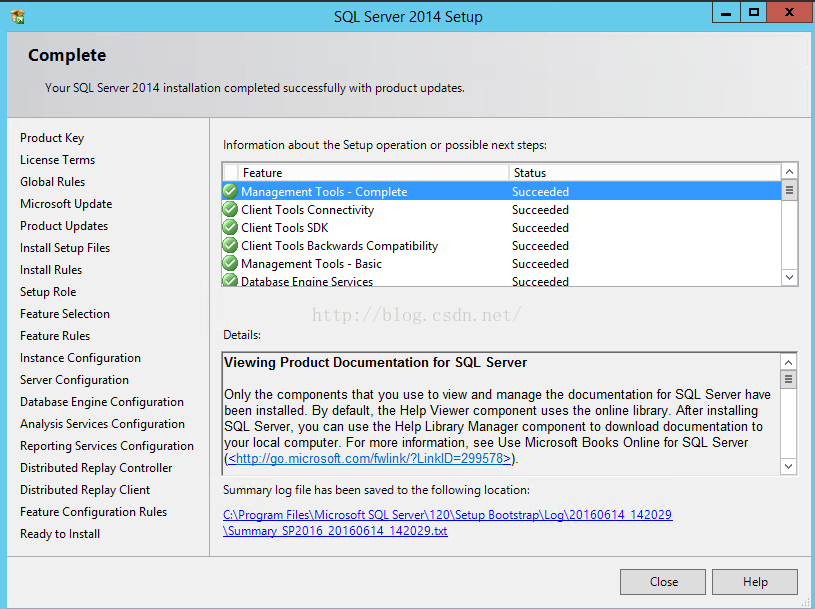Image resolution: width=815 pixels, height=609 pixels.
Task: Click the Status column header
Action: [x=645, y=173]
